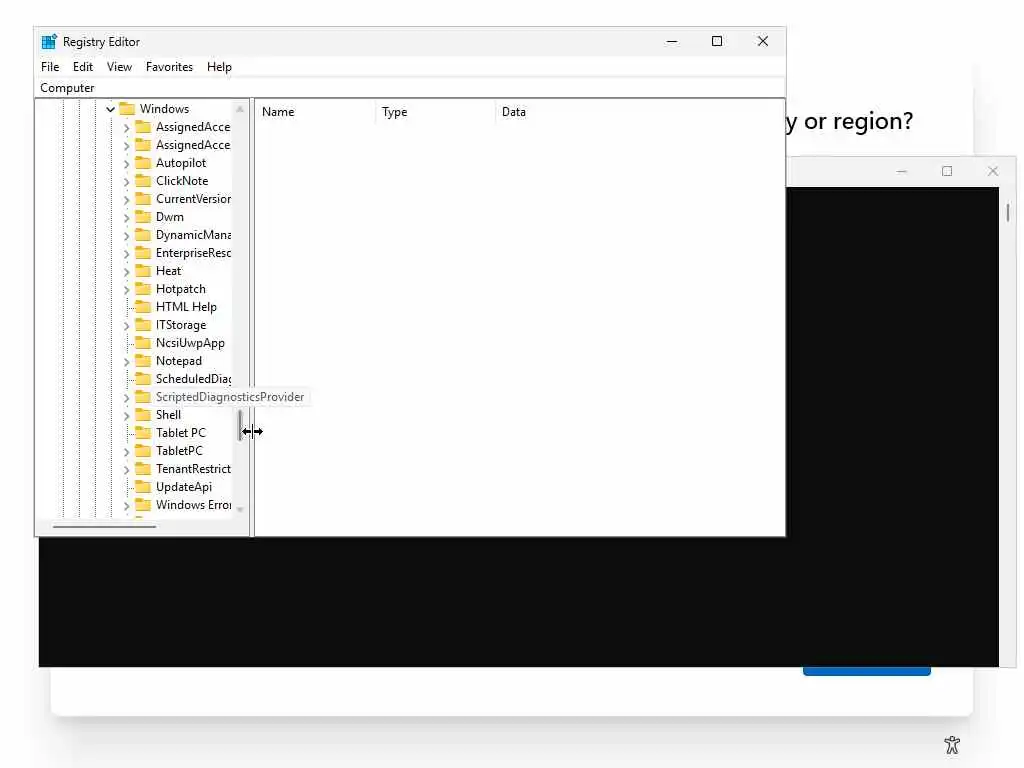Click the ScriptedDiagnosticsProvider folder icon
The height and width of the screenshot is (768, 1024).
(142, 396)
